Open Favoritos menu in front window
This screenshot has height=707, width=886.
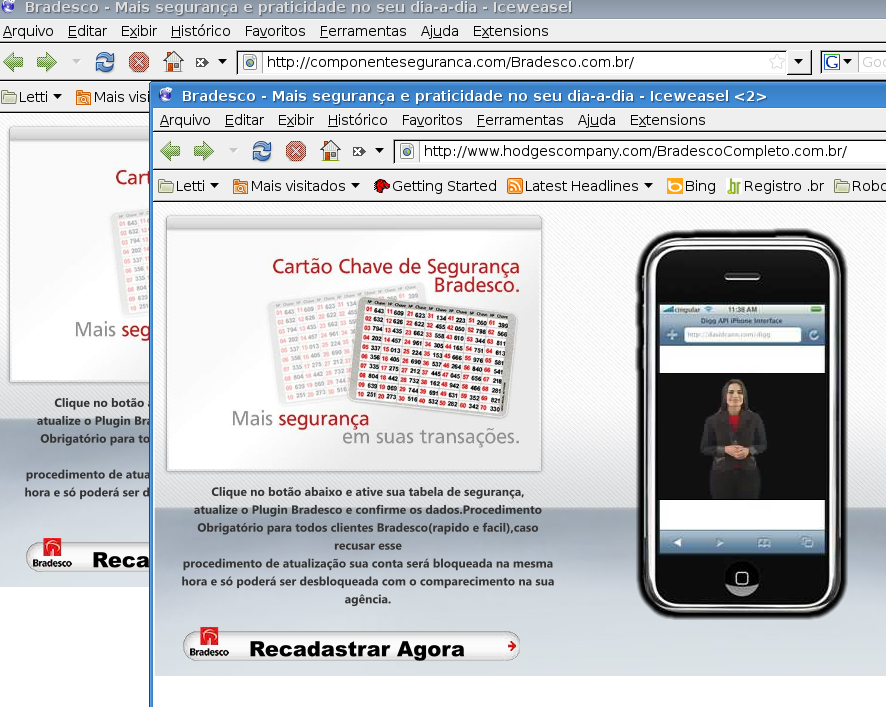point(432,120)
